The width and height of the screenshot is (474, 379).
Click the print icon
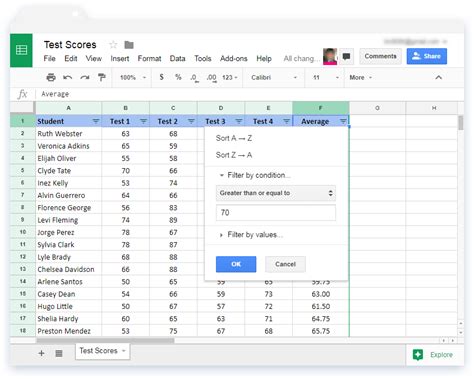tap(51, 77)
